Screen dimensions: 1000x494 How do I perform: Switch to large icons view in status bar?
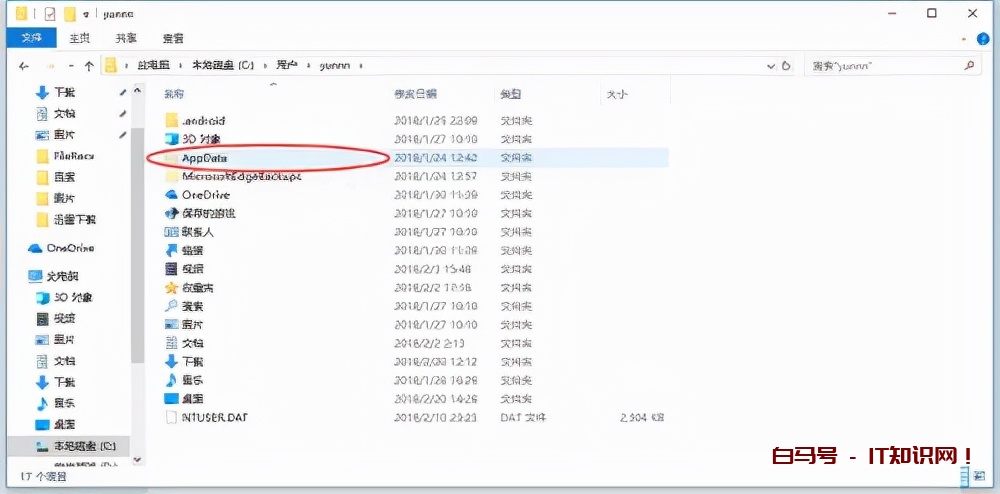coord(978,476)
